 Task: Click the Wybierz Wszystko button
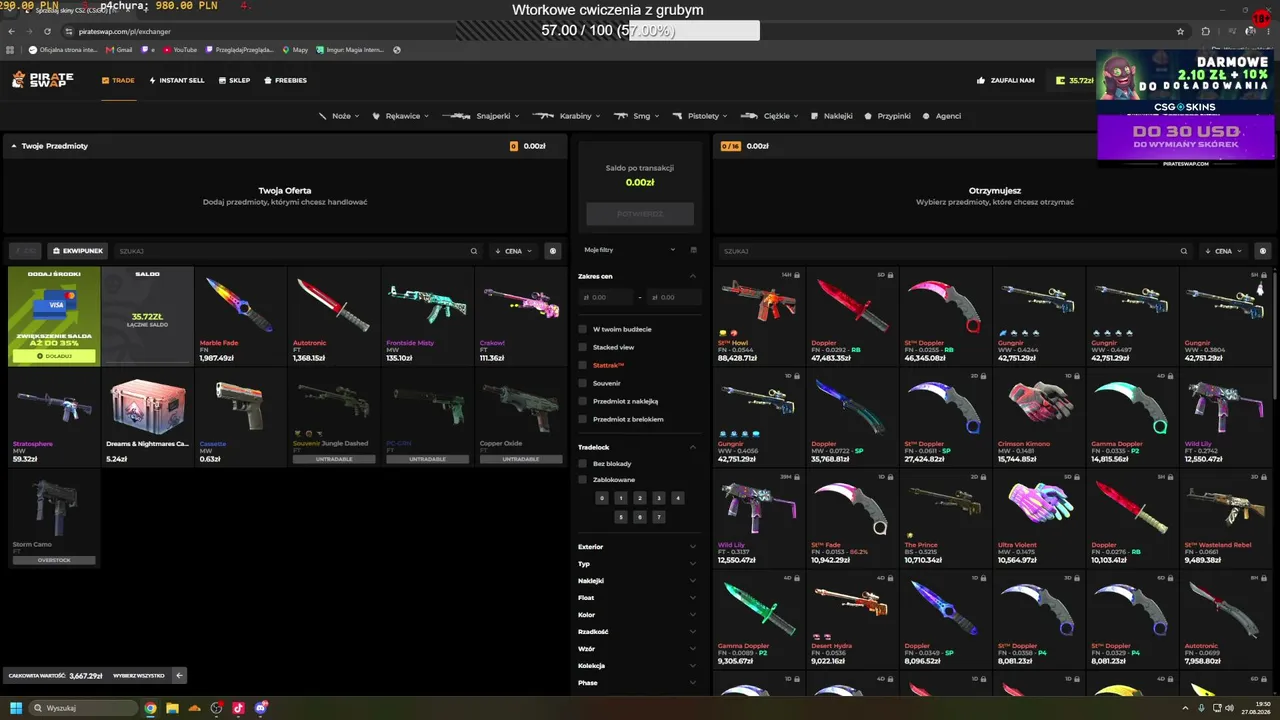click(x=139, y=676)
